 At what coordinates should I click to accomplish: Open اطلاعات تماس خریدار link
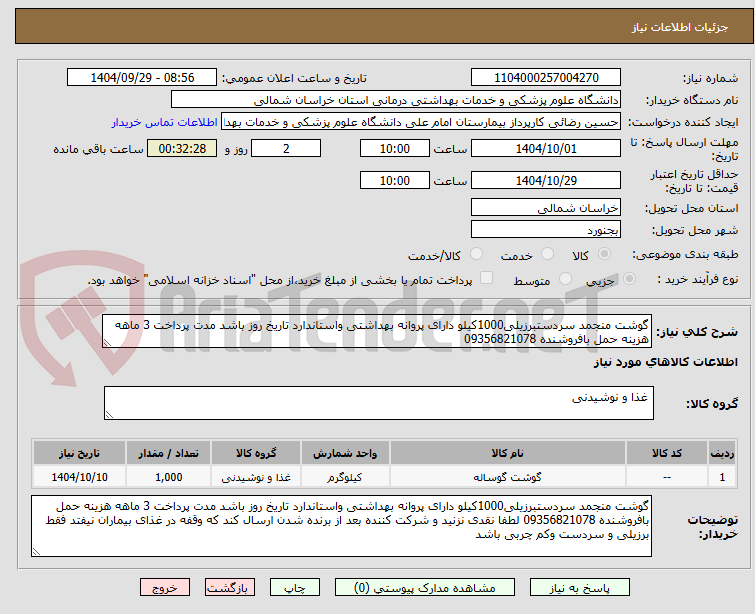pyautogui.click(x=165, y=122)
